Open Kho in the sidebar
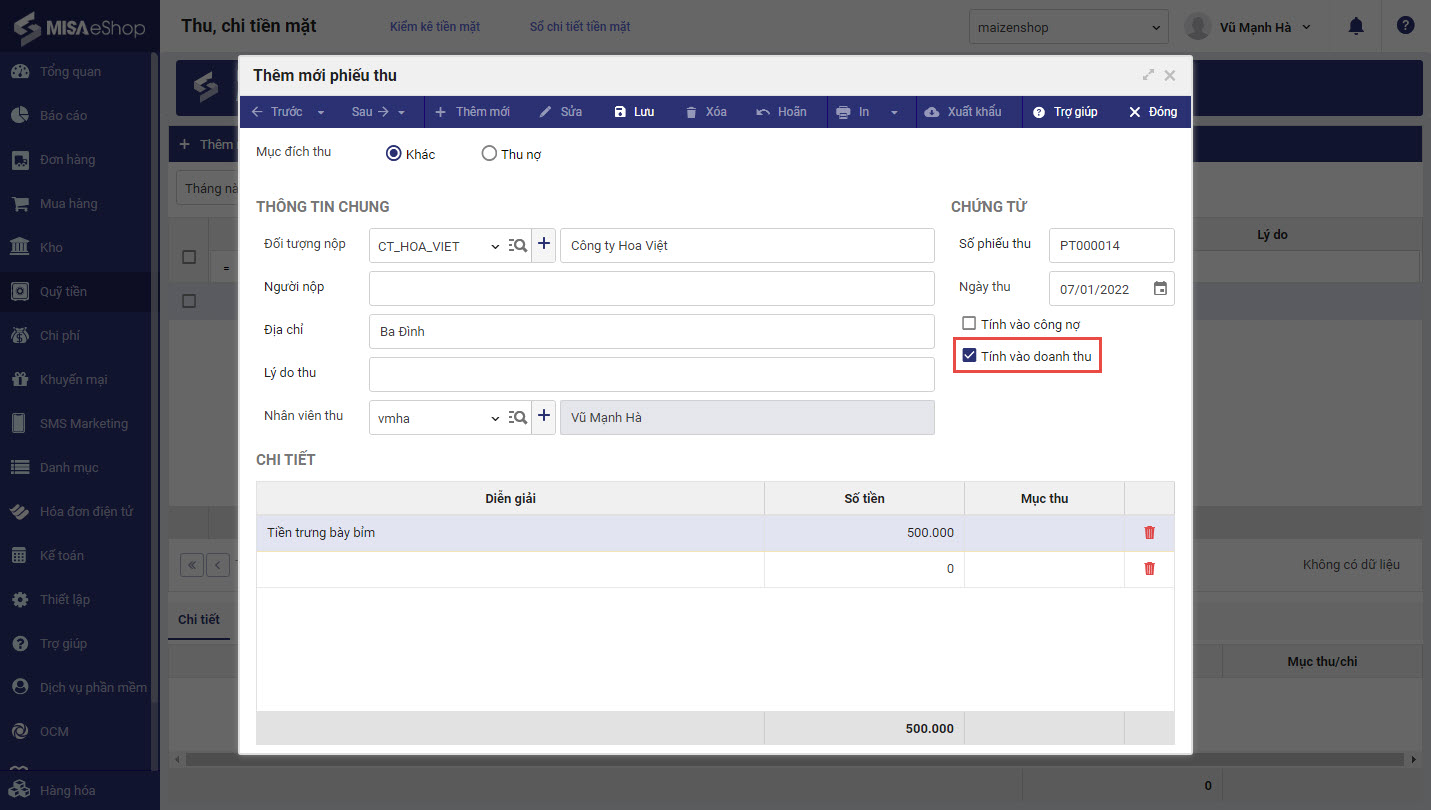The width and height of the screenshot is (1431, 810). point(51,248)
